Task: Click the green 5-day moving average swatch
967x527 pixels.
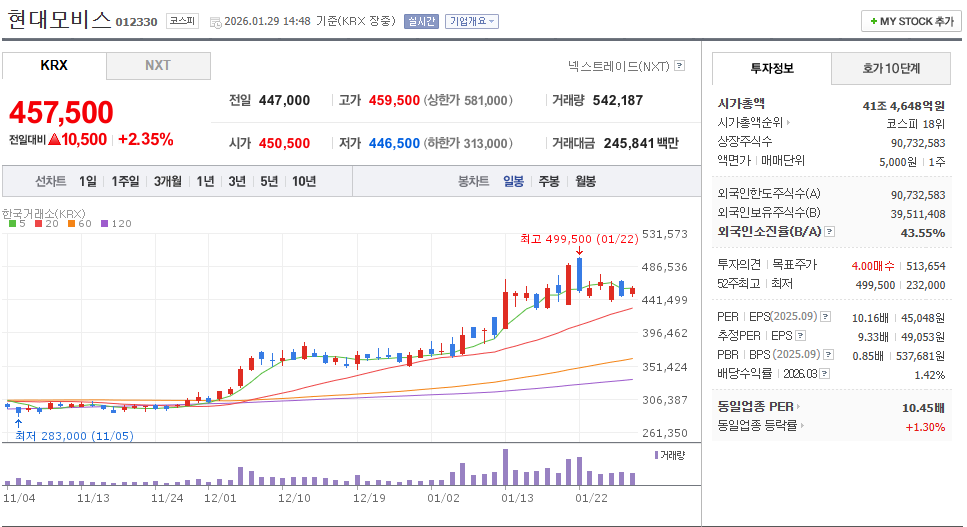Action: (12, 224)
